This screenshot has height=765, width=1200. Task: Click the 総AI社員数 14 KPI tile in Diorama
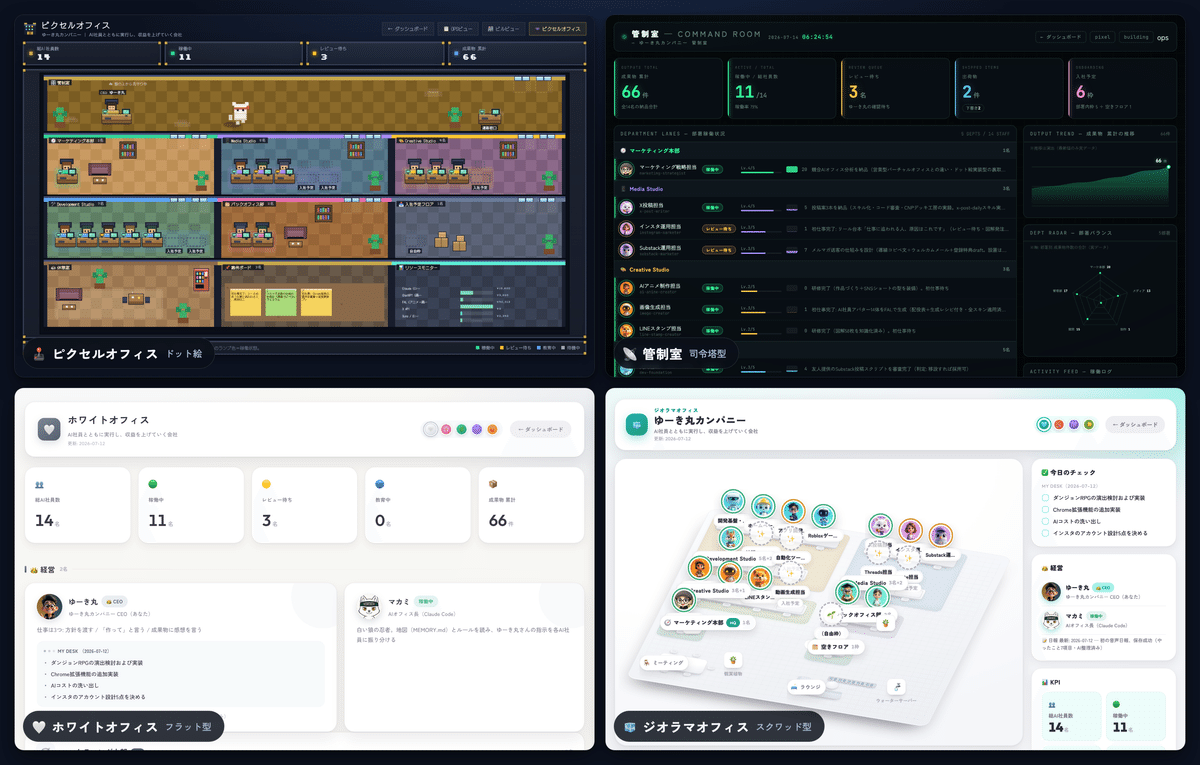1071,716
